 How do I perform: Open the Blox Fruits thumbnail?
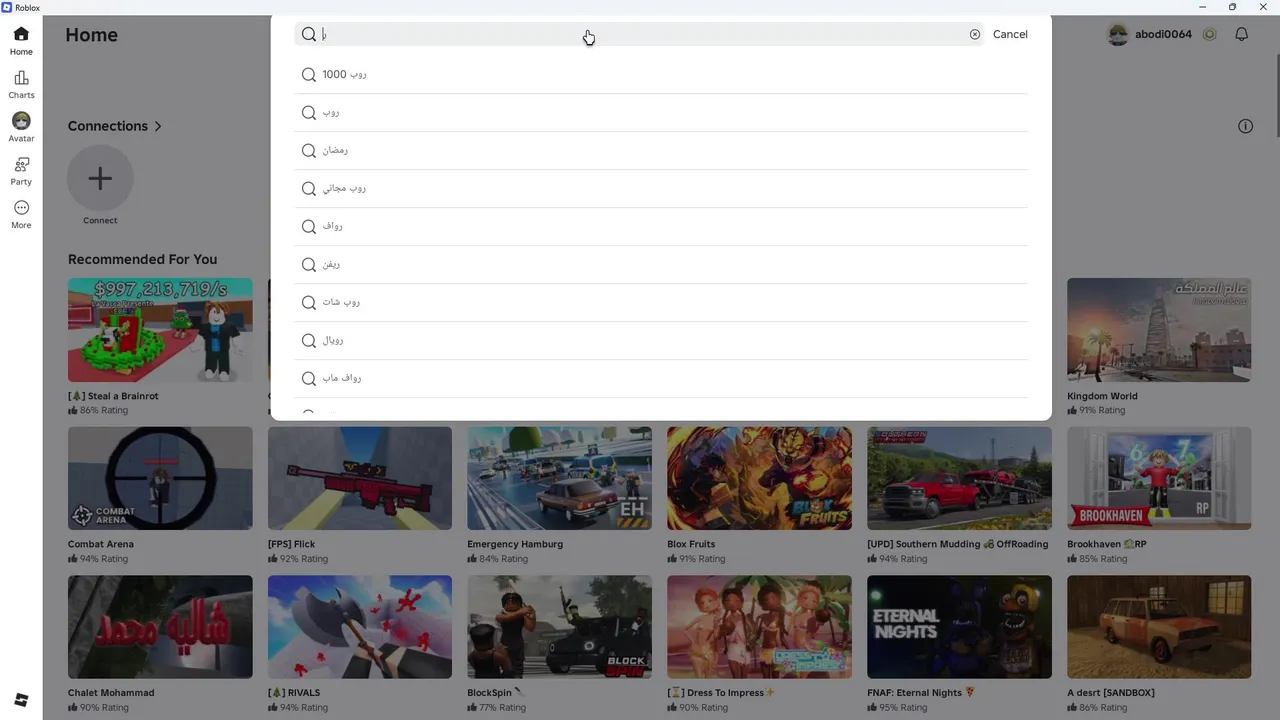pos(759,478)
